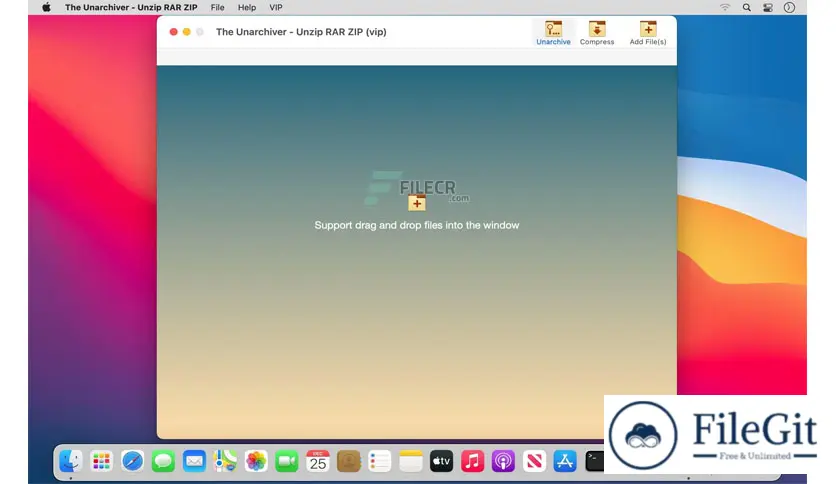
Task: Click the clock icon in the menu bar
Action: [789, 7]
